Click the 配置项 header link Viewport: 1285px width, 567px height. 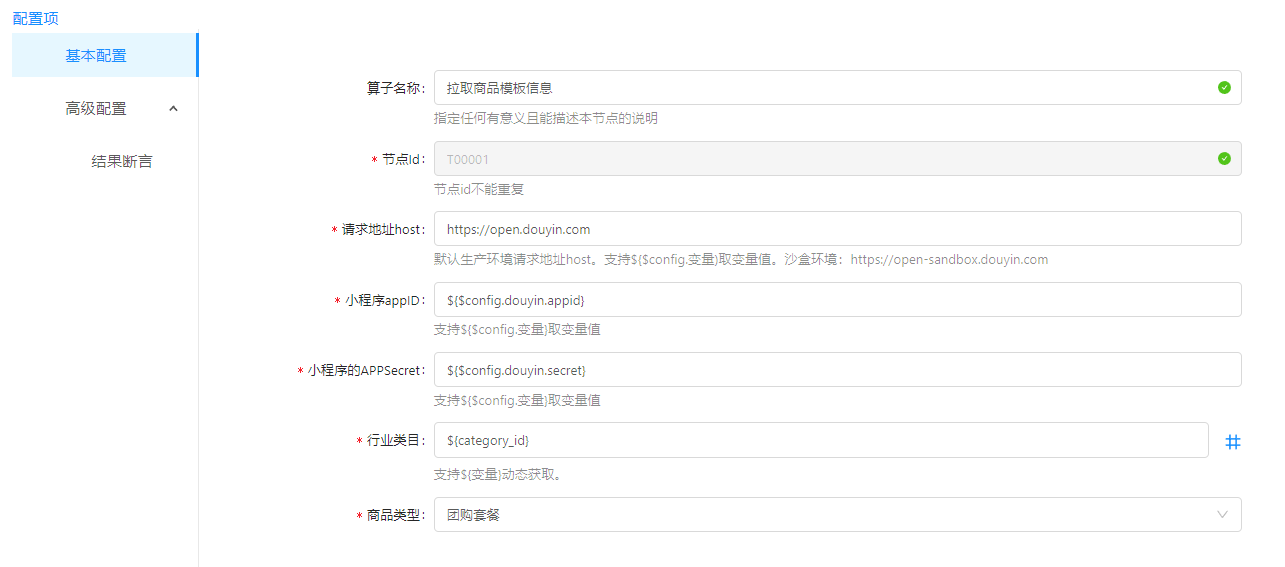click(35, 18)
